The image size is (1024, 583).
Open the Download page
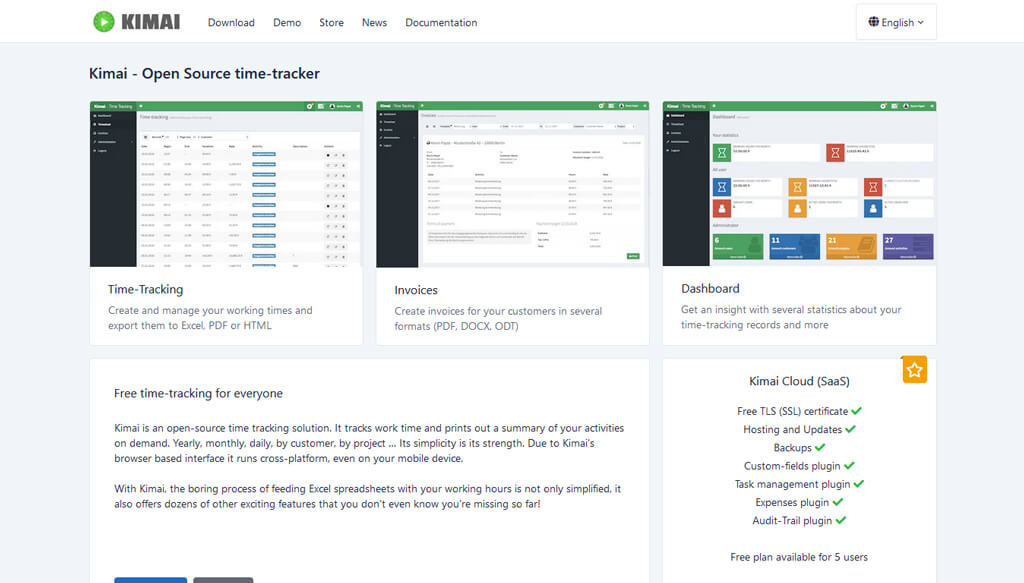231,22
